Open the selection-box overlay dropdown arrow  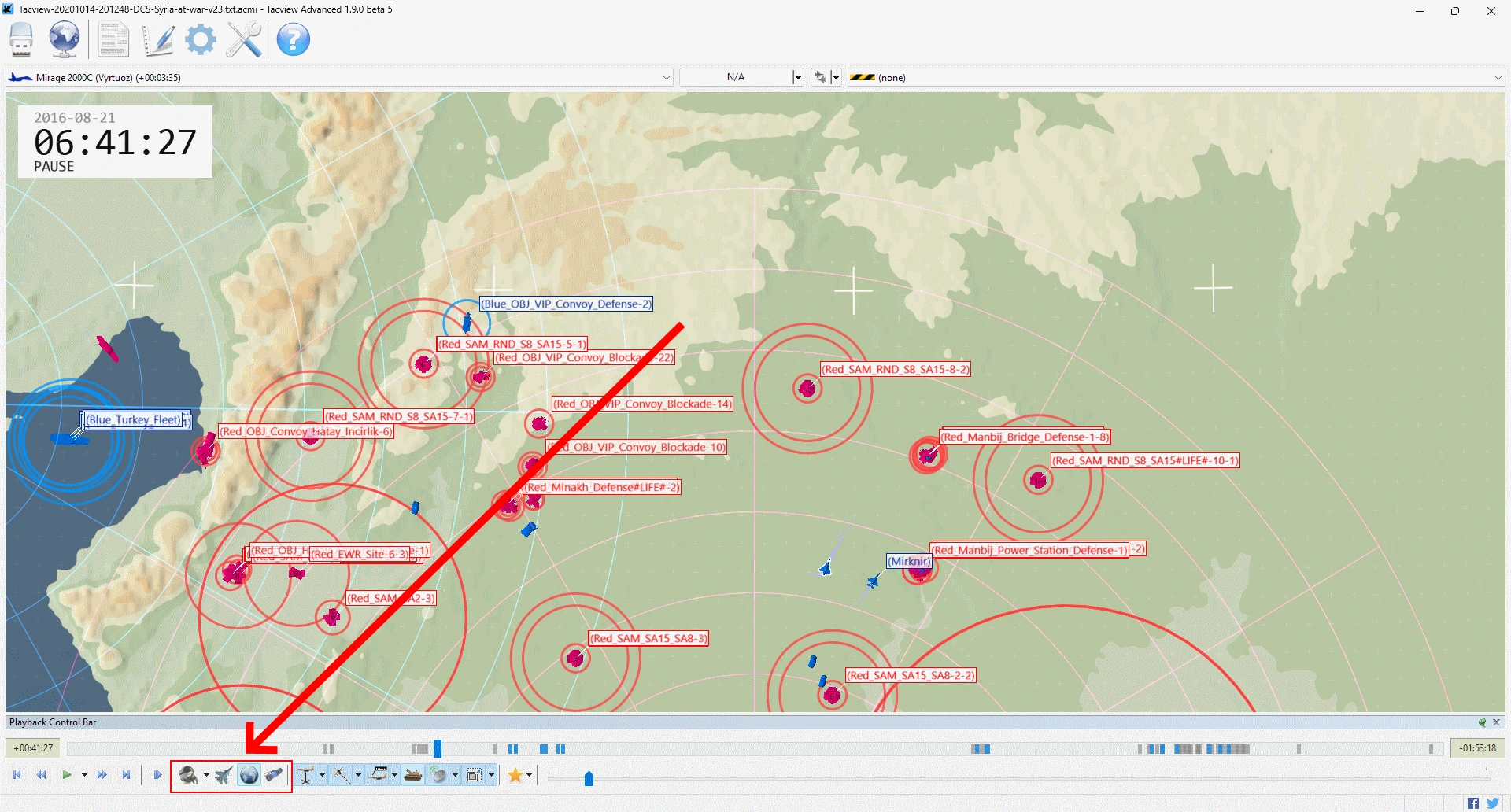click(x=491, y=776)
